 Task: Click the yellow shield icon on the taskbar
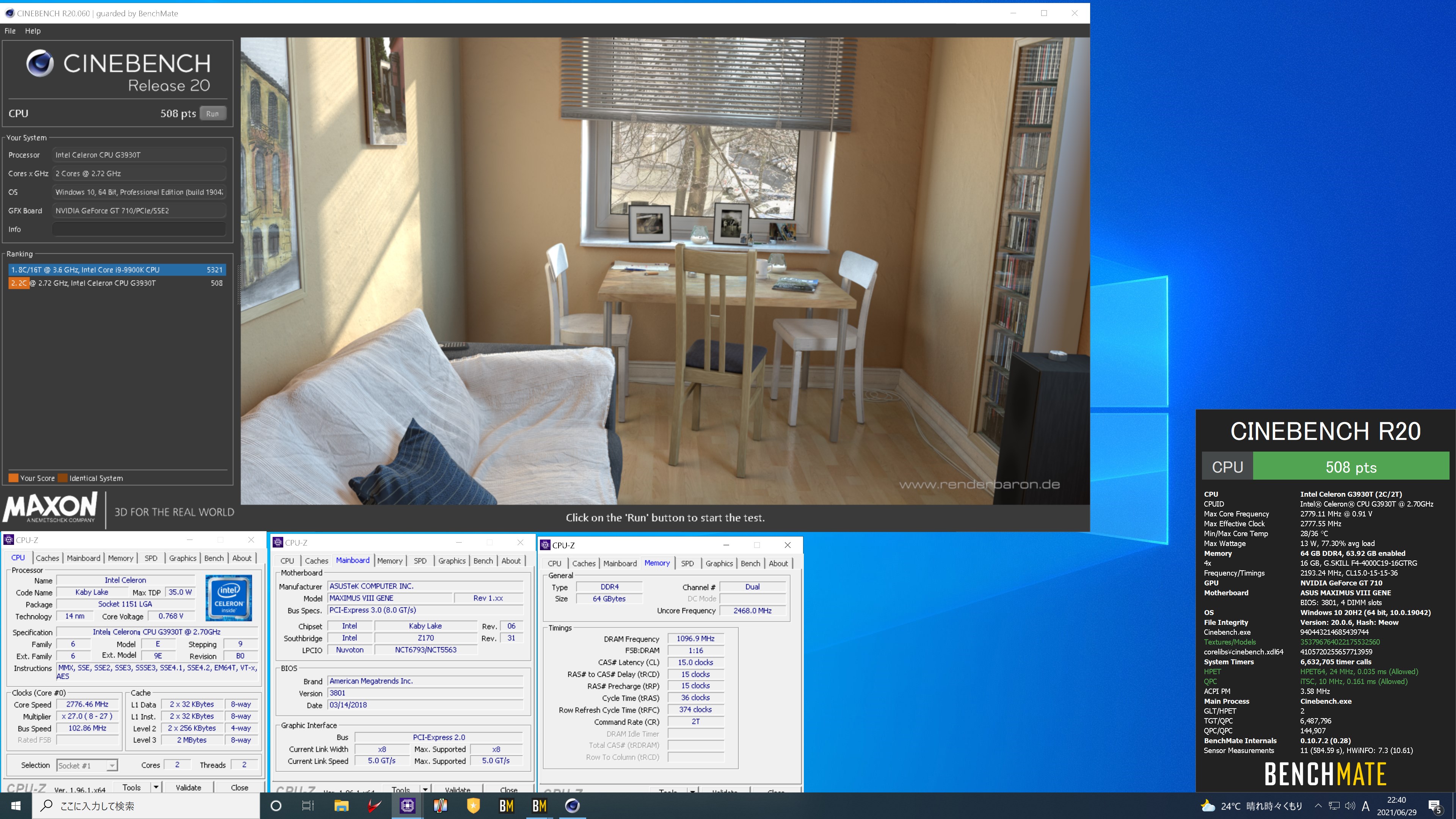pyautogui.click(x=473, y=805)
